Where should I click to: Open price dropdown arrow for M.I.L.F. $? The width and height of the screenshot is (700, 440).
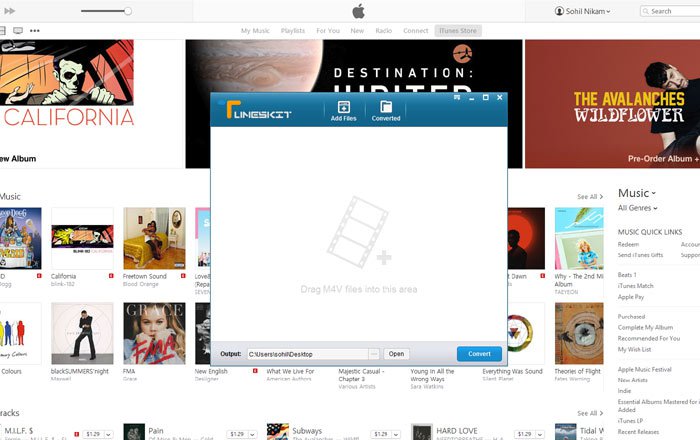[108, 434]
